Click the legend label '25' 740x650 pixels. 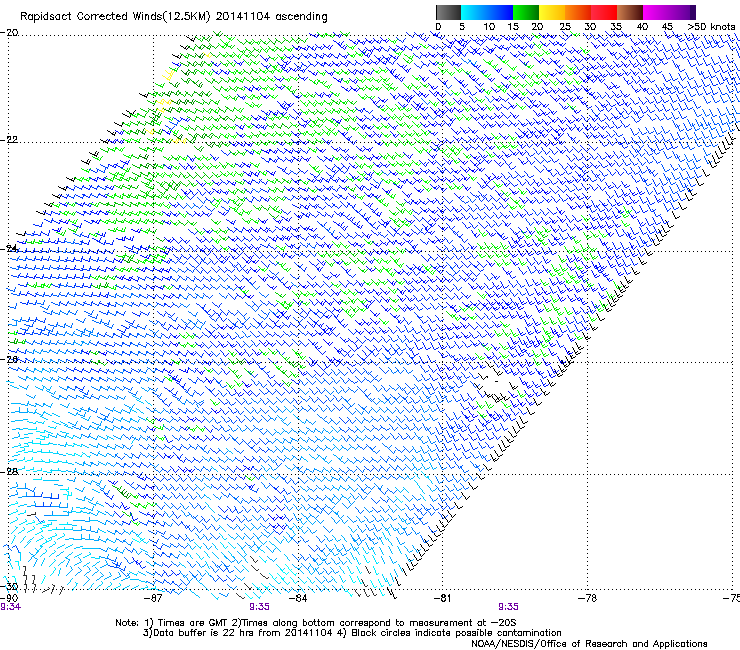565,27
